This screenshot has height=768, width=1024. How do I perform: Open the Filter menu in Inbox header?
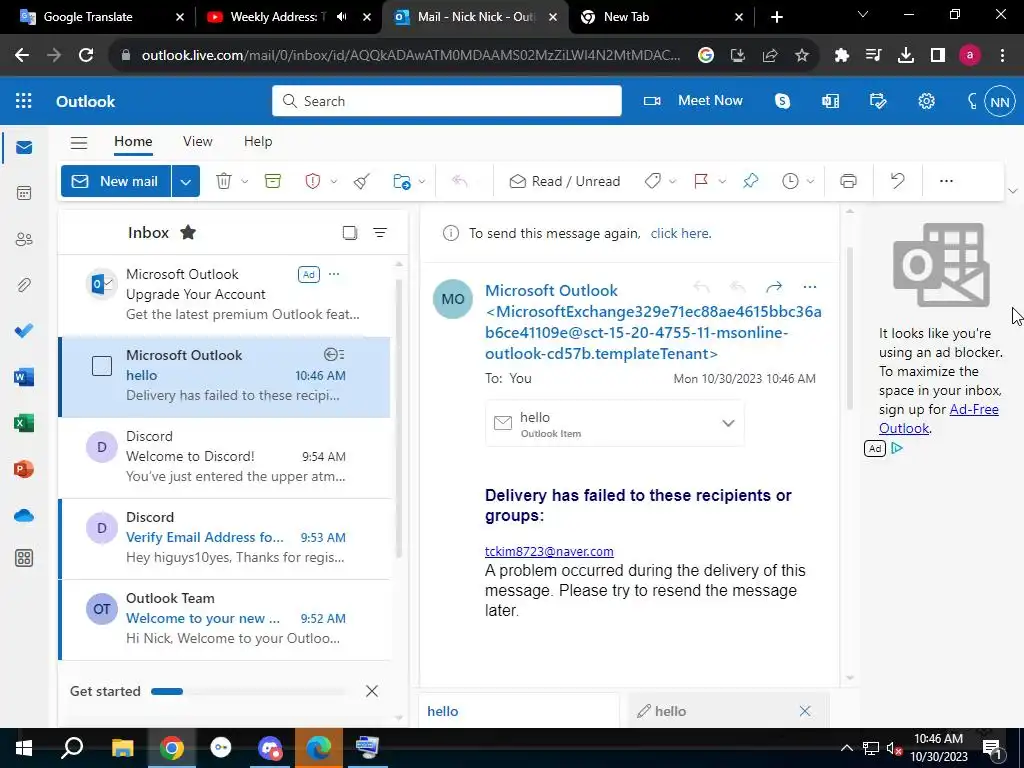[x=380, y=232]
